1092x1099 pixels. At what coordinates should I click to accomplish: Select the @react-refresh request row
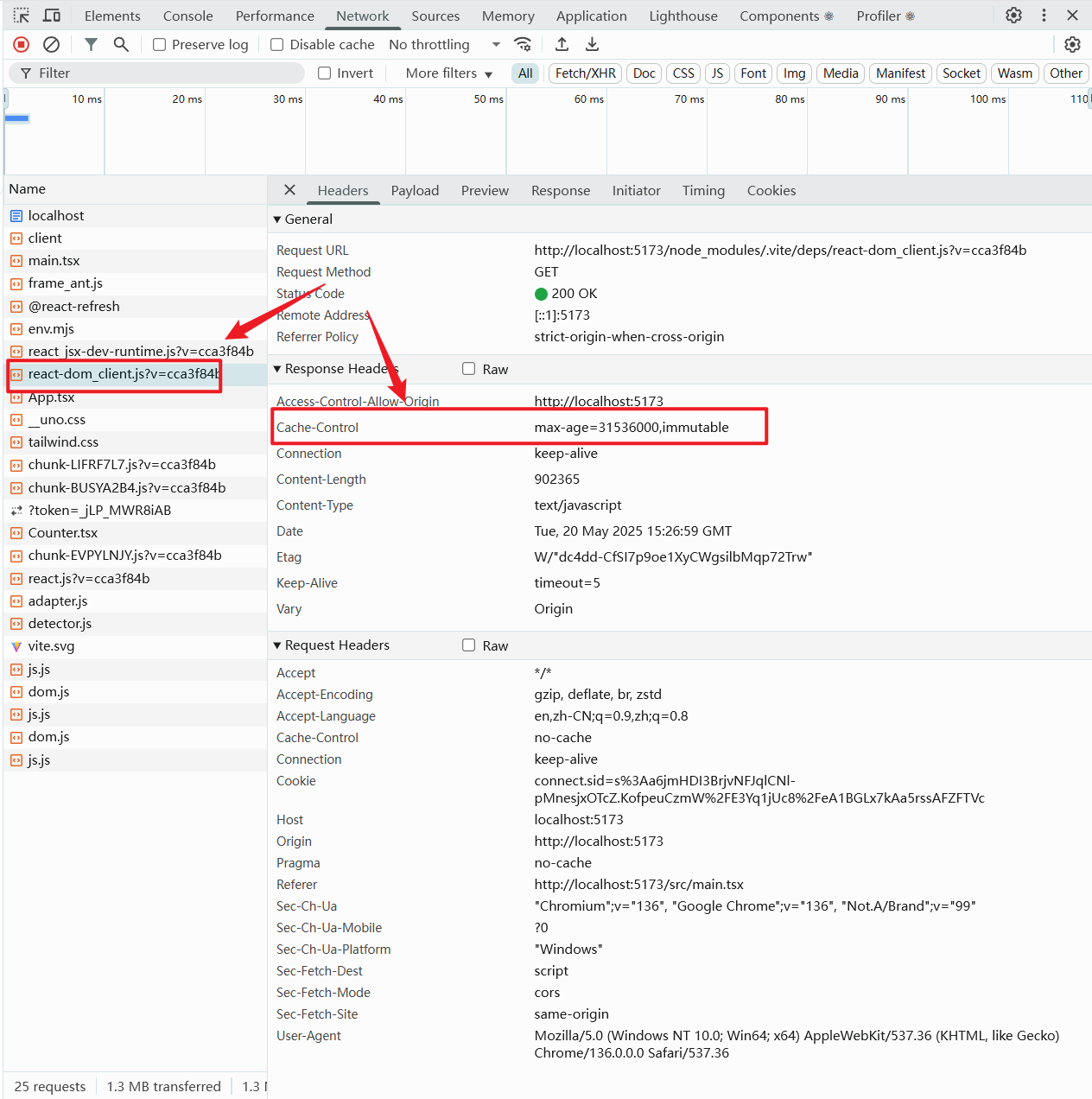136,307
